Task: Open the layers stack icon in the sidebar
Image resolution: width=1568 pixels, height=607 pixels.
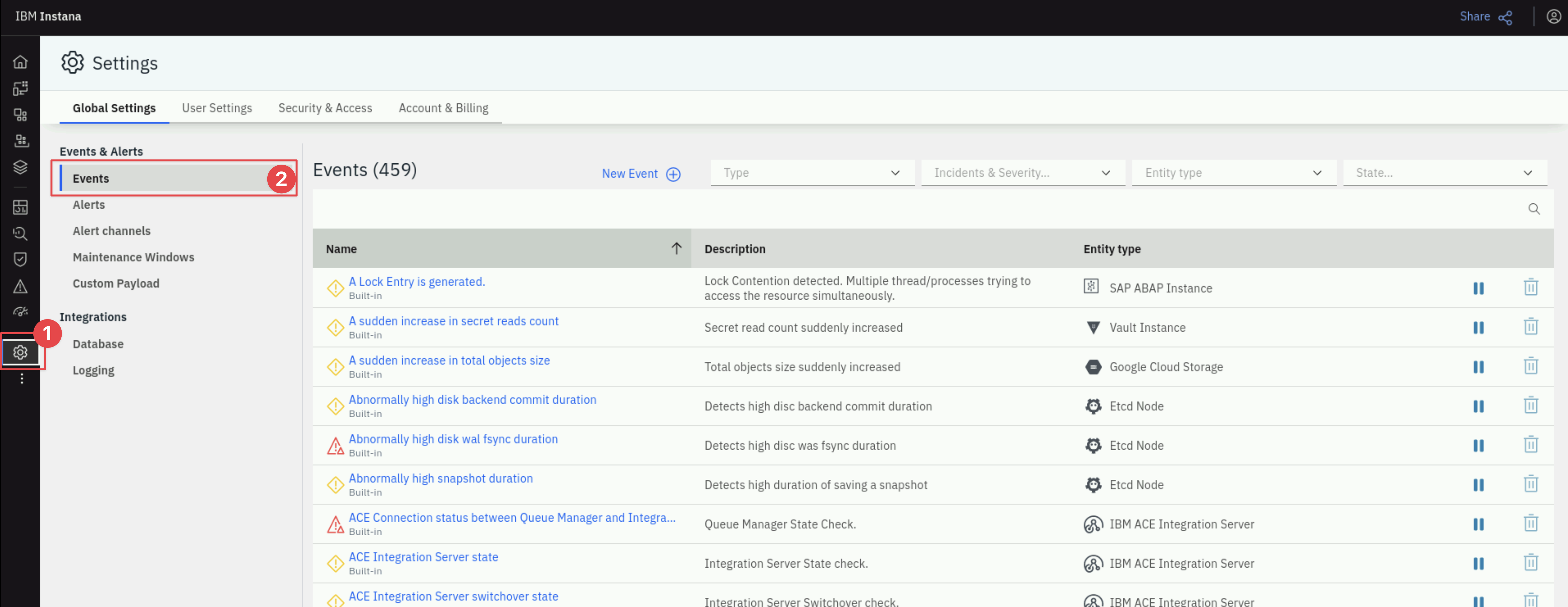Action: [x=20, y=167]
